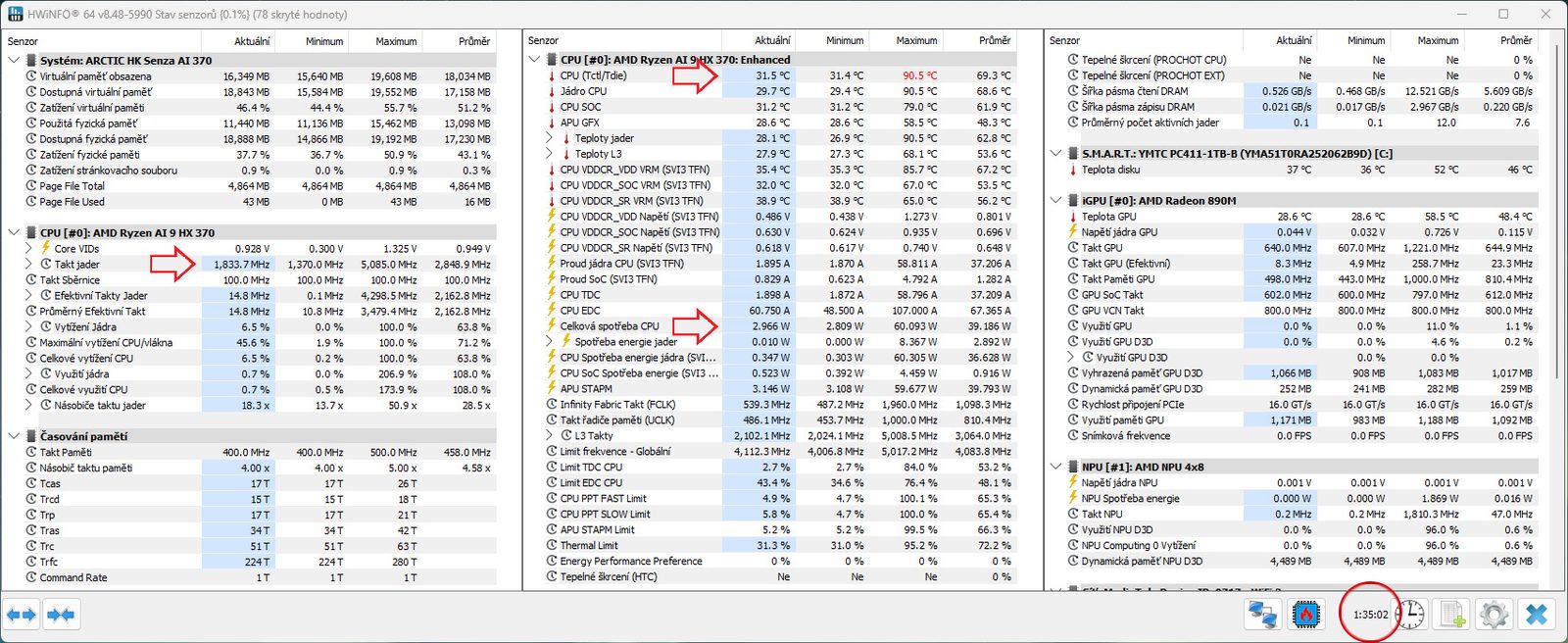
Task: Expand the Násobiče taktu jader row
Action: (29, 406)
